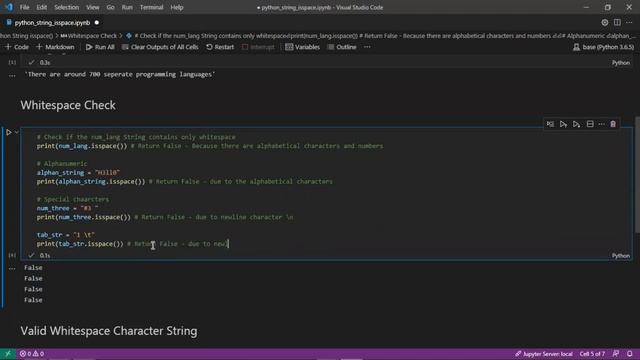Image resolution: width=640 pixels, height=360 pixels.
Task: Click the Interrupt kernel button
Action: pos(258,47)
